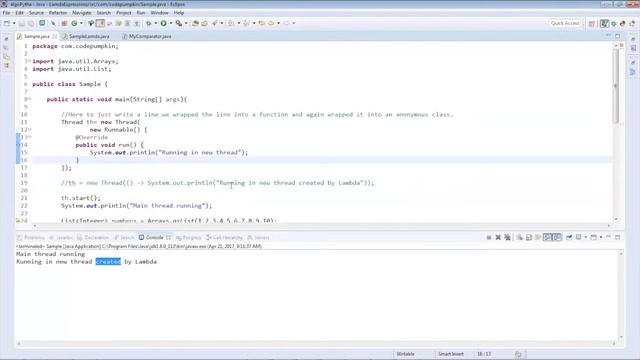640x360 pixels.
Task: Switch to the SampleLamda.java editor tab
Action: pos(88,36)
